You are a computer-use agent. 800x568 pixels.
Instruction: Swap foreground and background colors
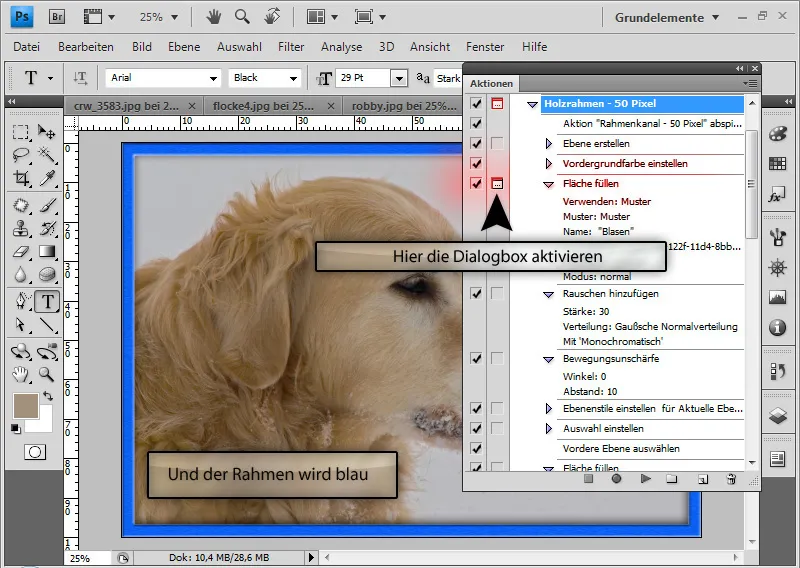click(x=48, y=396)
